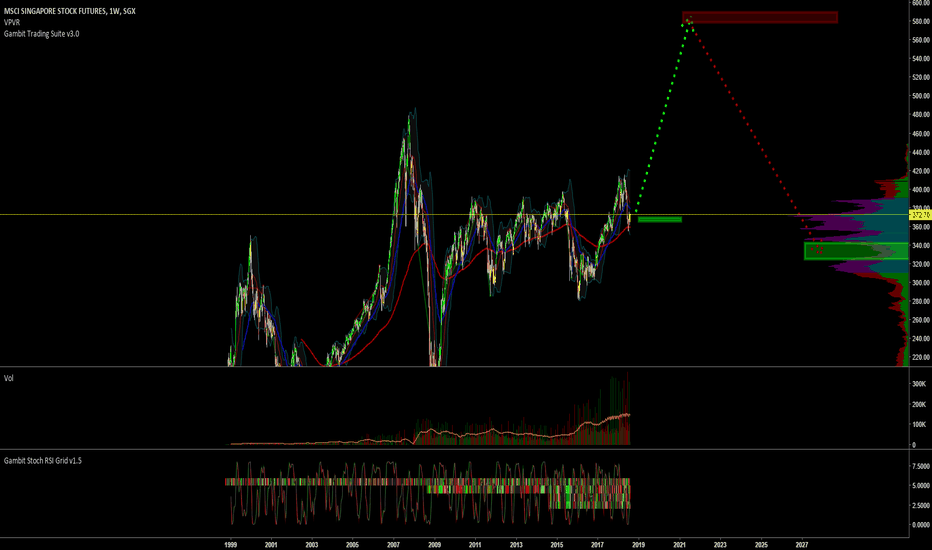This screenshot has height=550, width=932.
Task: Click the 540.00 price axis label
Action: tap(921, 58)
